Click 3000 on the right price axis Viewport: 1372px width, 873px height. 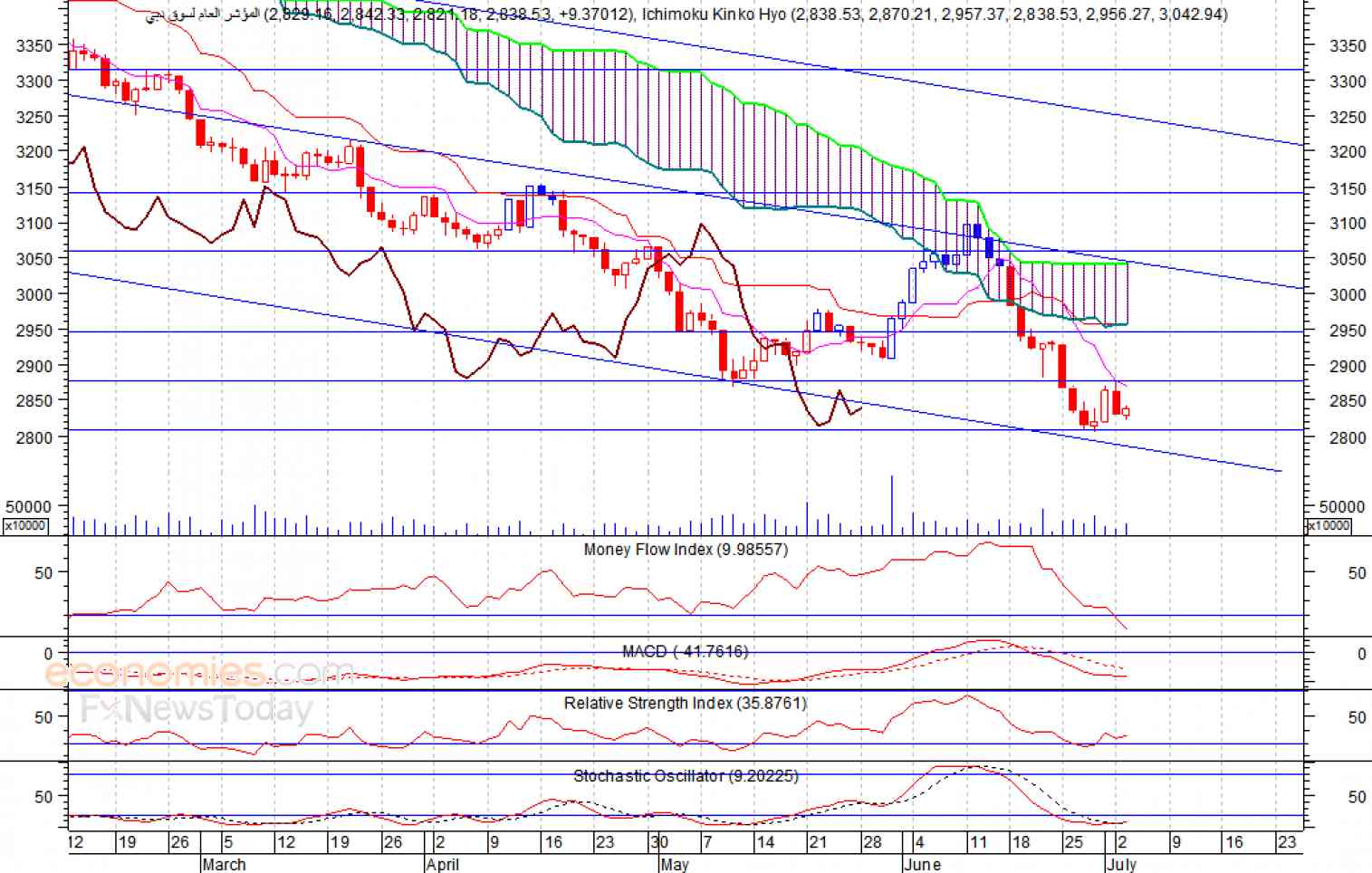(1348, 294)
